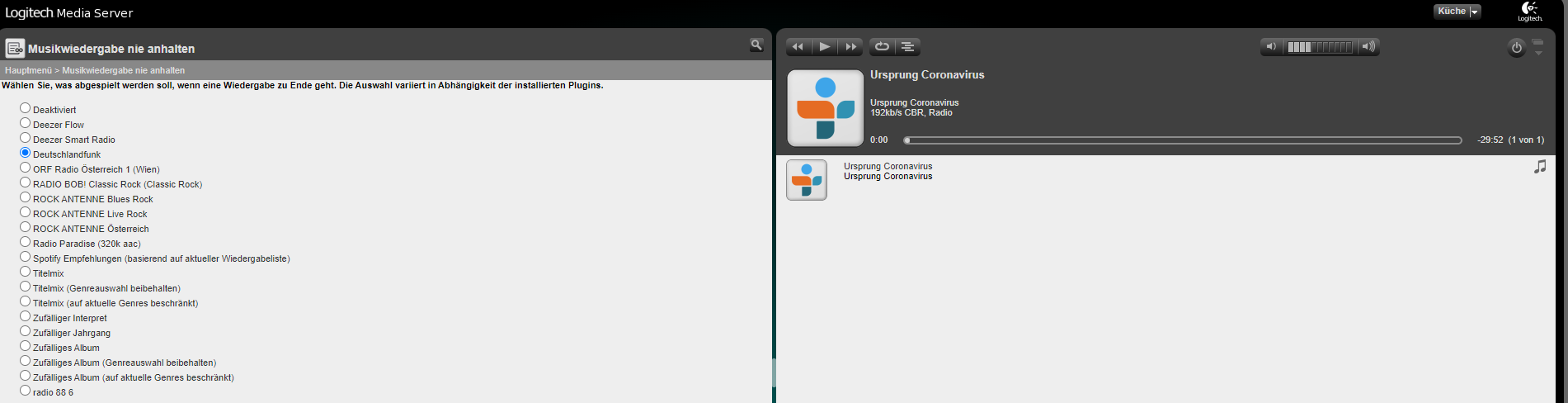Image resolution: width=1568 pixels, height=403 pixels.
Task: Toggle shuffle mode icon beside repeat
Action: pyautogui.click(x=908, y=47)
